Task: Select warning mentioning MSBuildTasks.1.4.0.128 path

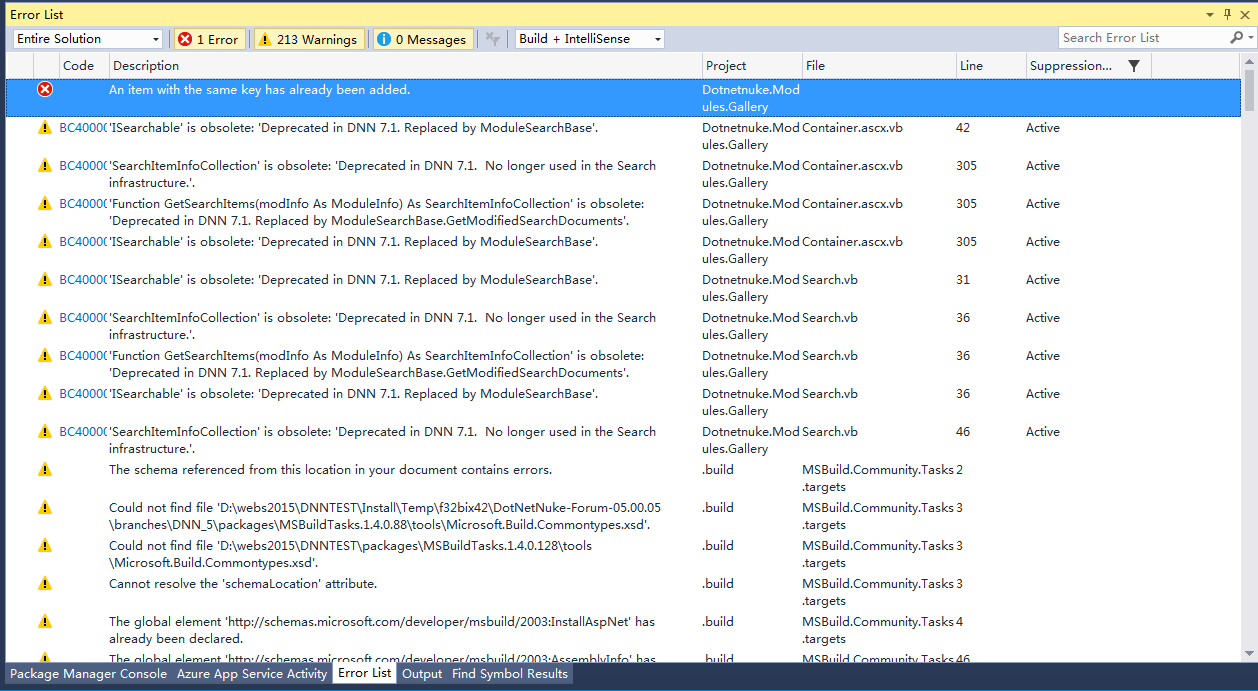Action: pos(623,554)
